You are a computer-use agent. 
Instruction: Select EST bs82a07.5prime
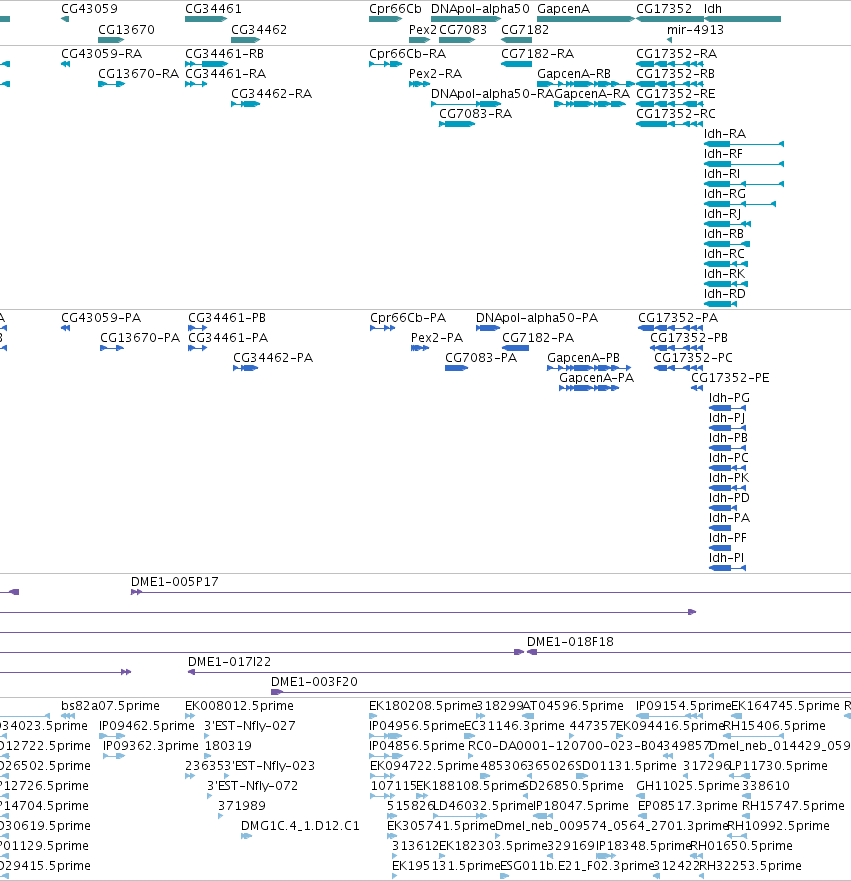coord(110,706)
